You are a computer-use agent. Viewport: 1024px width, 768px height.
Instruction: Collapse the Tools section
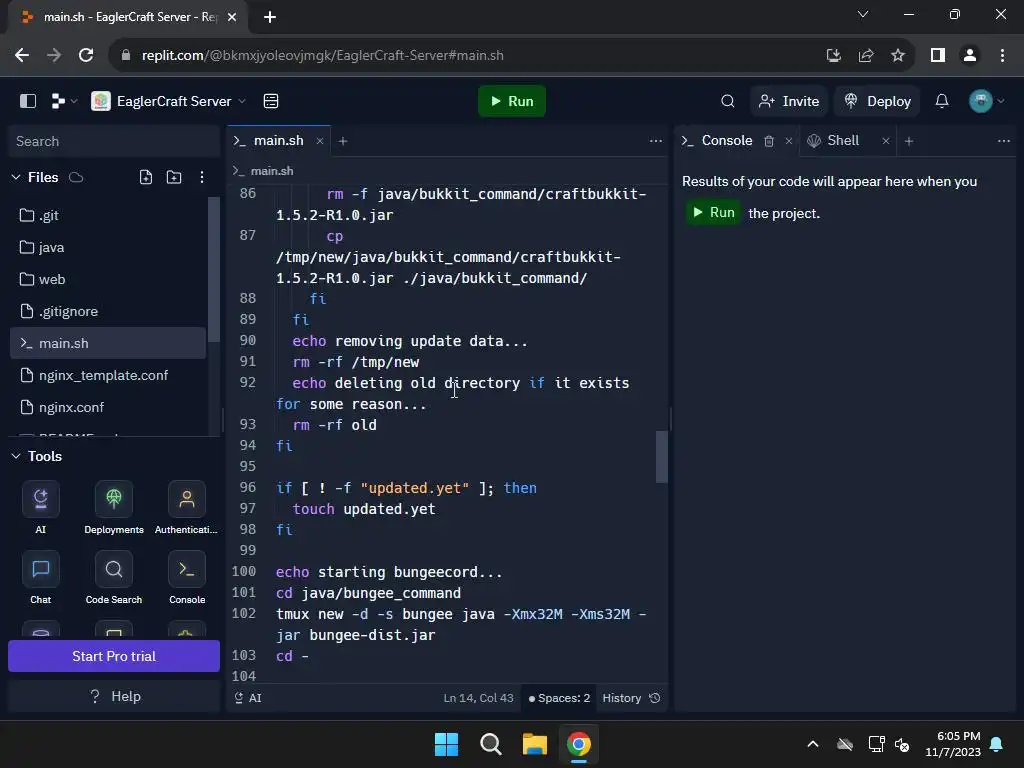[x=16, y=456]
